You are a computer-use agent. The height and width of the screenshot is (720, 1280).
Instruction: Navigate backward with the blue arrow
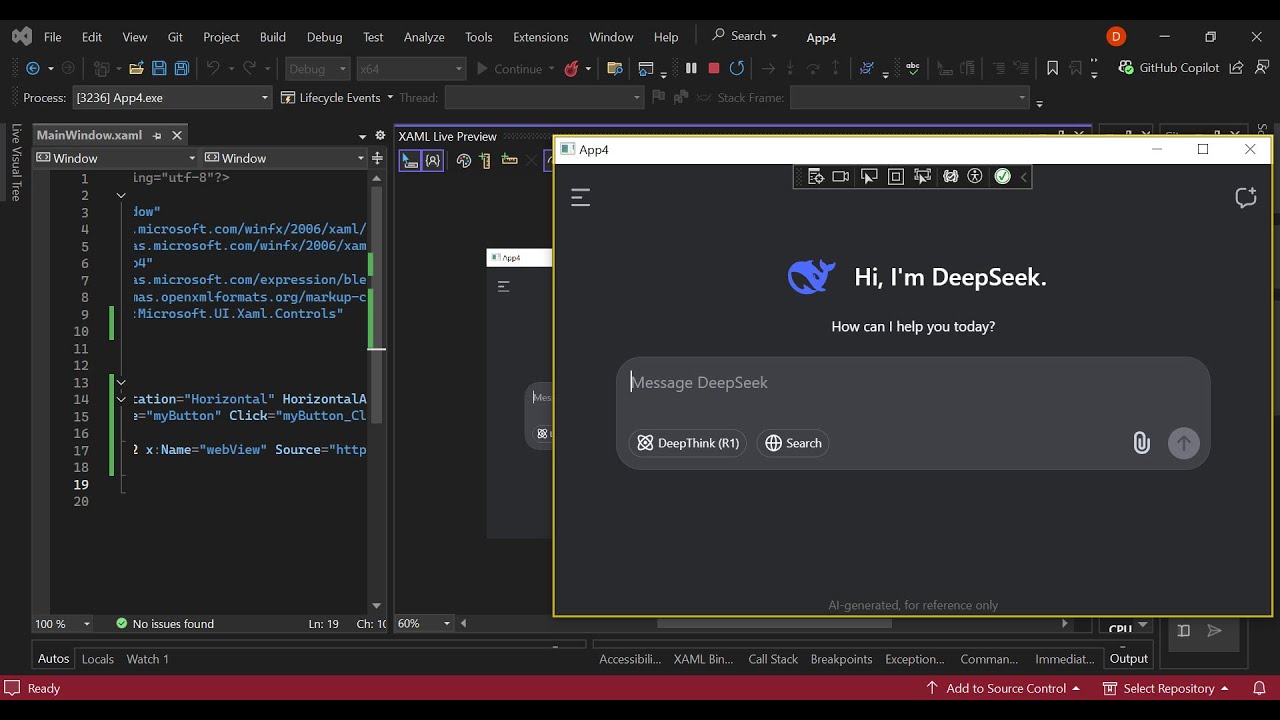[33, 68]
